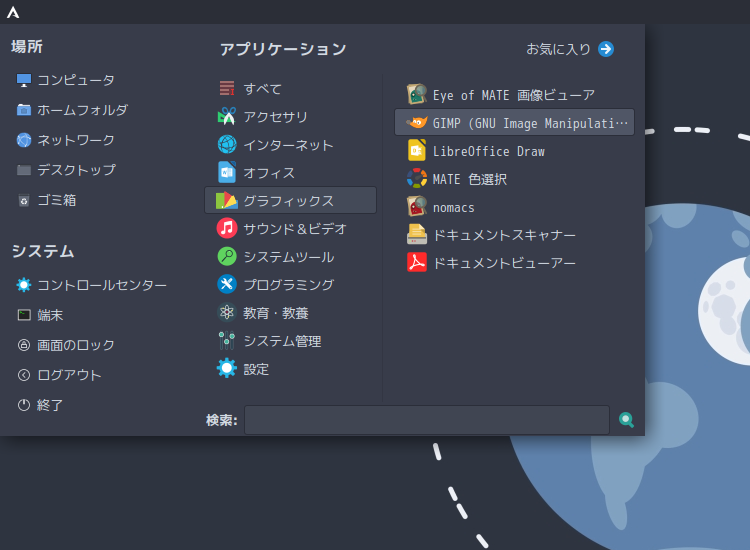Click the ネットワーク label
The width and height of the screenshot is (750, 550).
[x=76, y=140]
